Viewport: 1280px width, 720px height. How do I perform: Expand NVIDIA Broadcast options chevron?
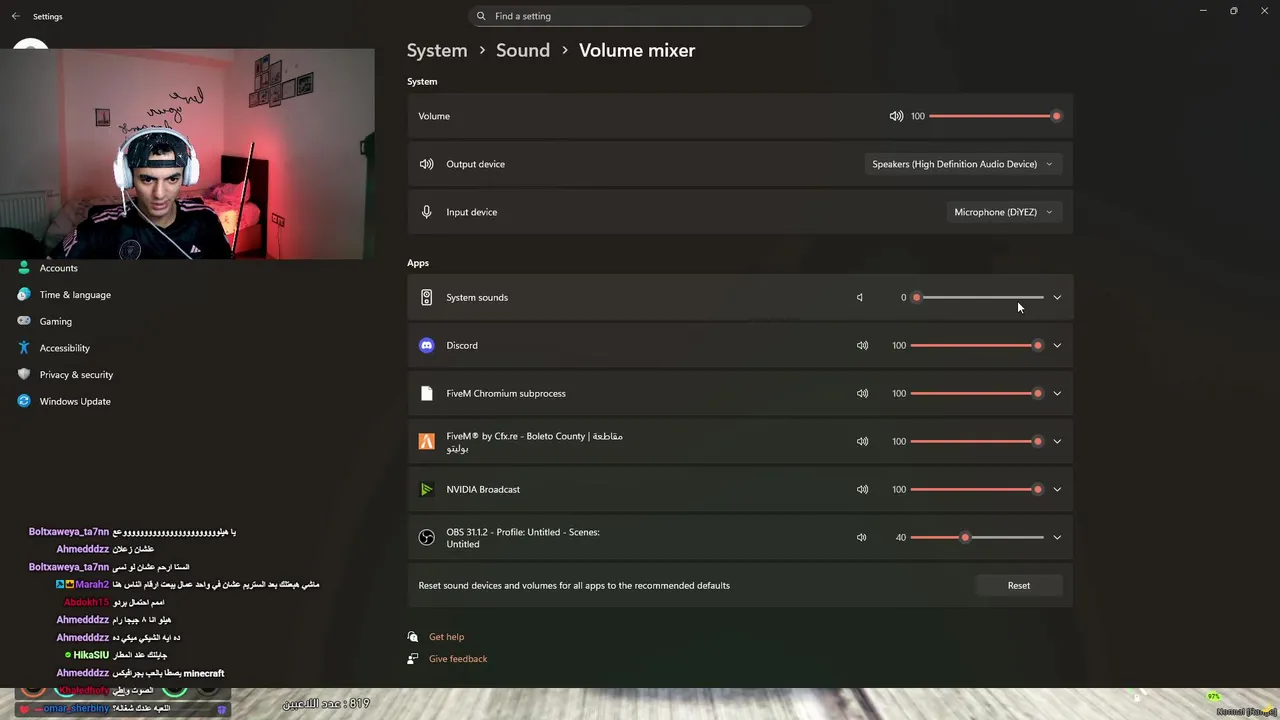point(1057,489)
